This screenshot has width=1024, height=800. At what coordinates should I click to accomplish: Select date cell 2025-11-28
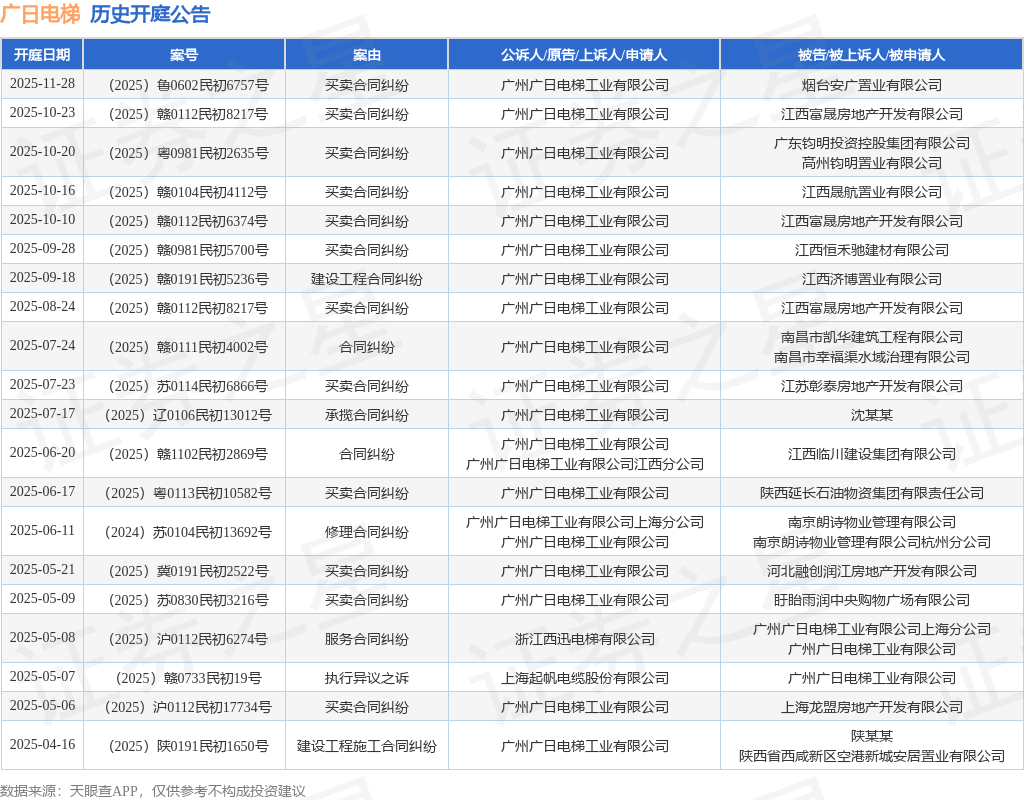point(42,84)
